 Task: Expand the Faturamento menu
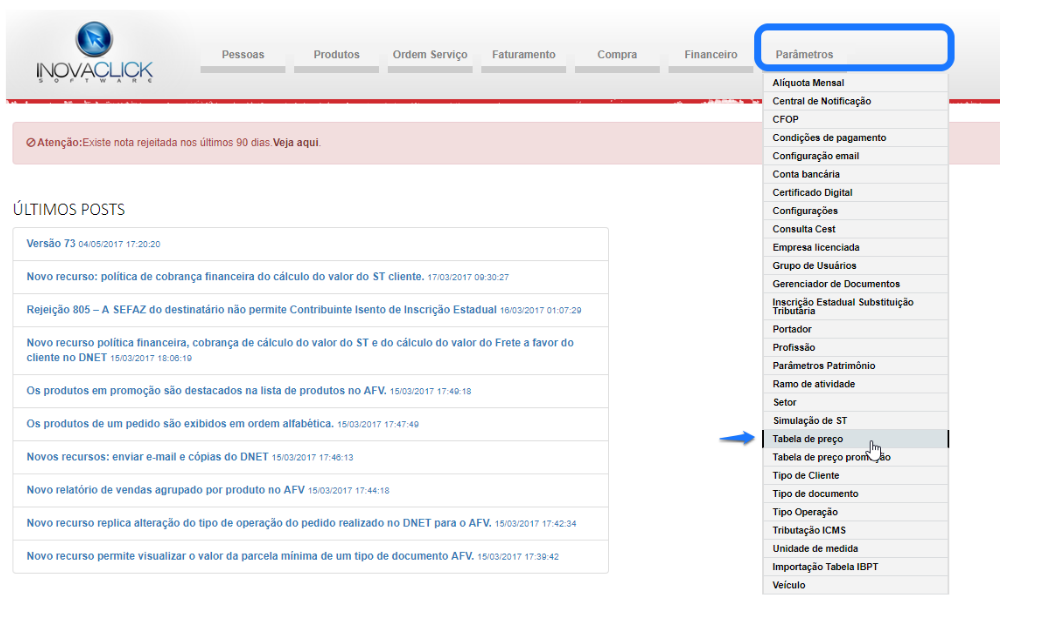pos(523,55)
